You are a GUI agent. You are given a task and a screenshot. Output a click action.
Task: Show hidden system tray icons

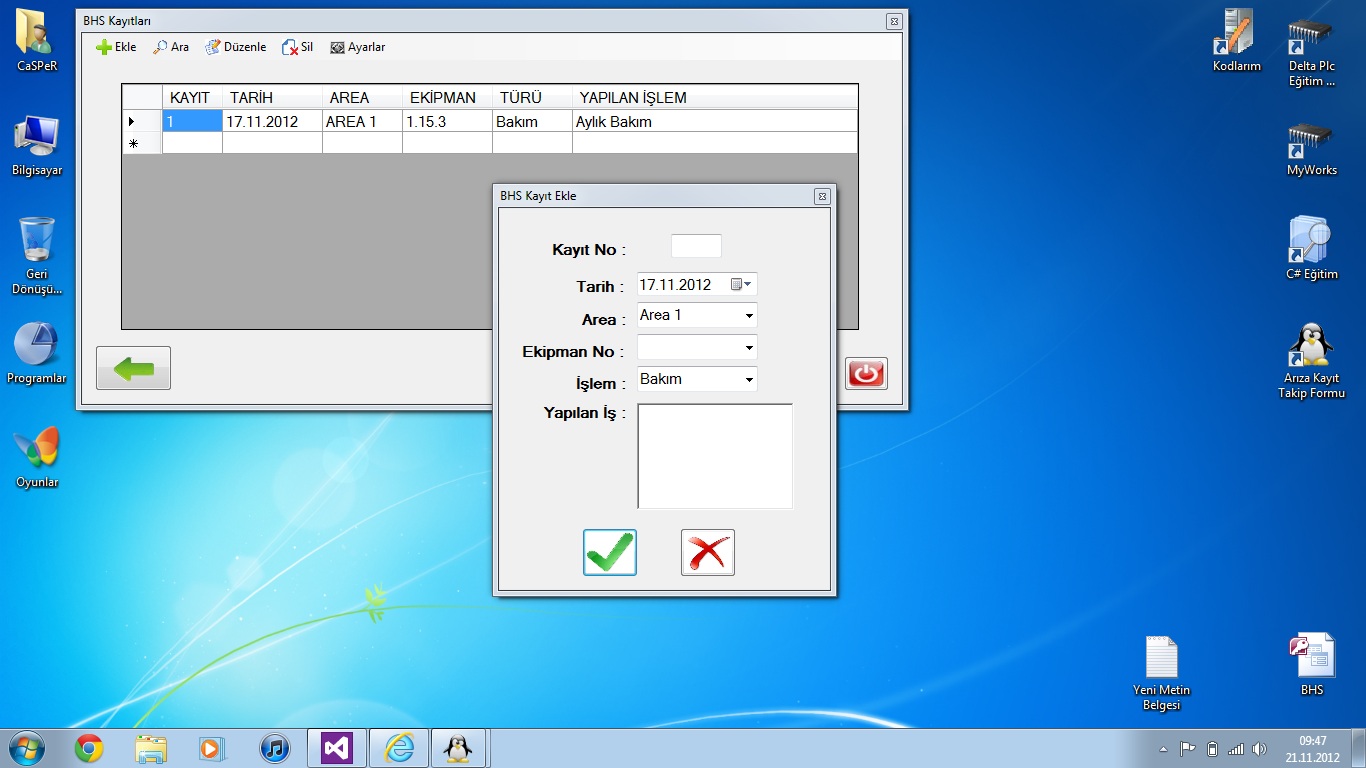(x=1163, y=749)
